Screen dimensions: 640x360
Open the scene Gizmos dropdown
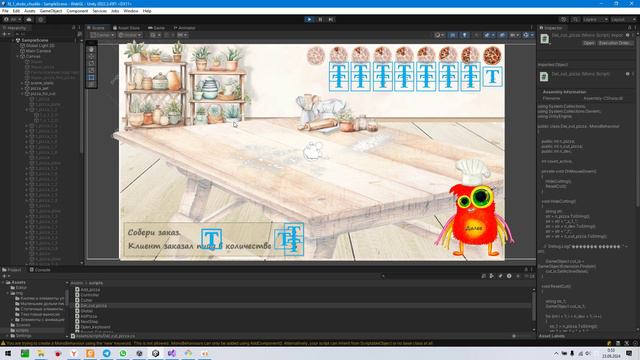528,35
